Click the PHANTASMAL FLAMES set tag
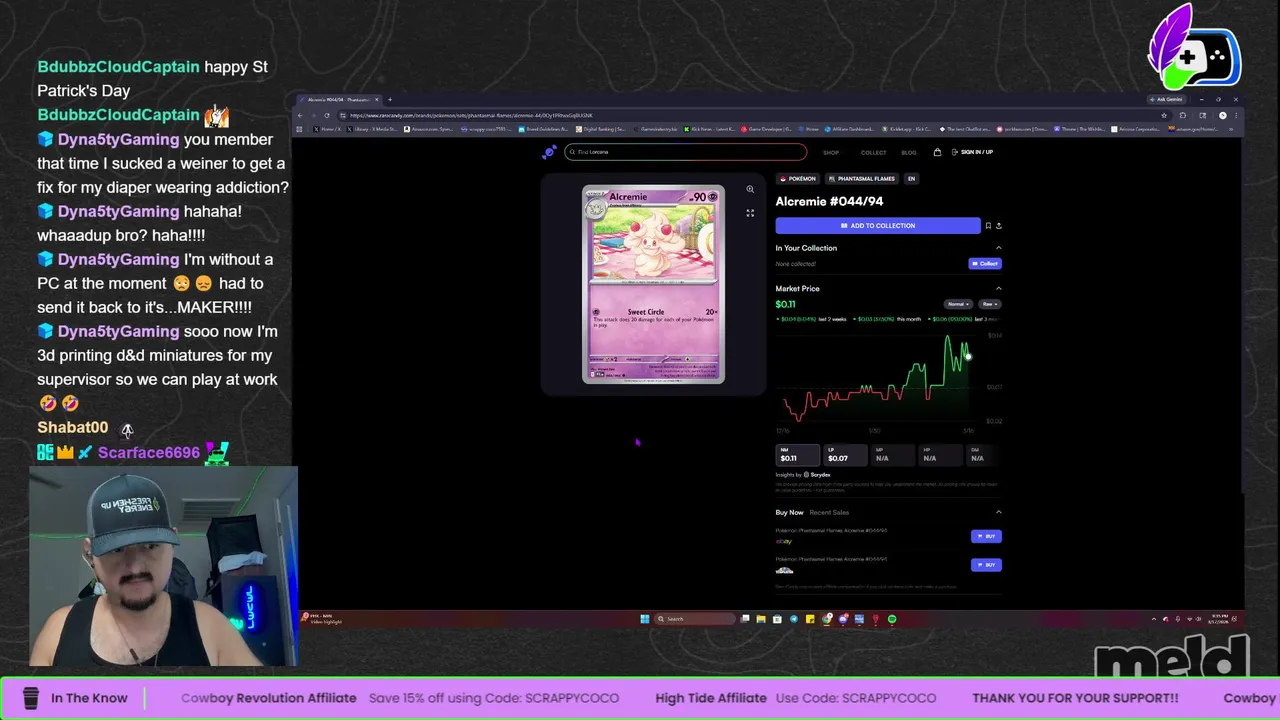This screenshot has width=1280, height=720. 862,179
